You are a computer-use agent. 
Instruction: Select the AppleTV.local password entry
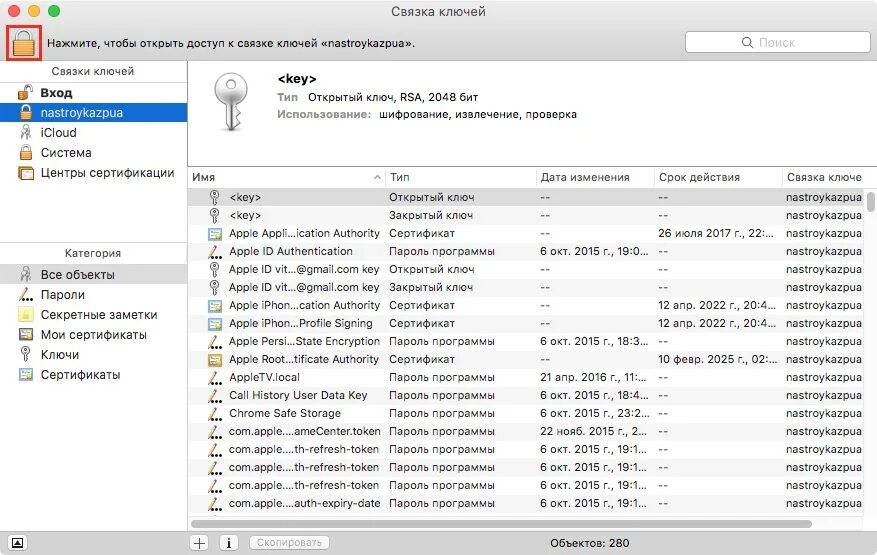click(527, 377)
